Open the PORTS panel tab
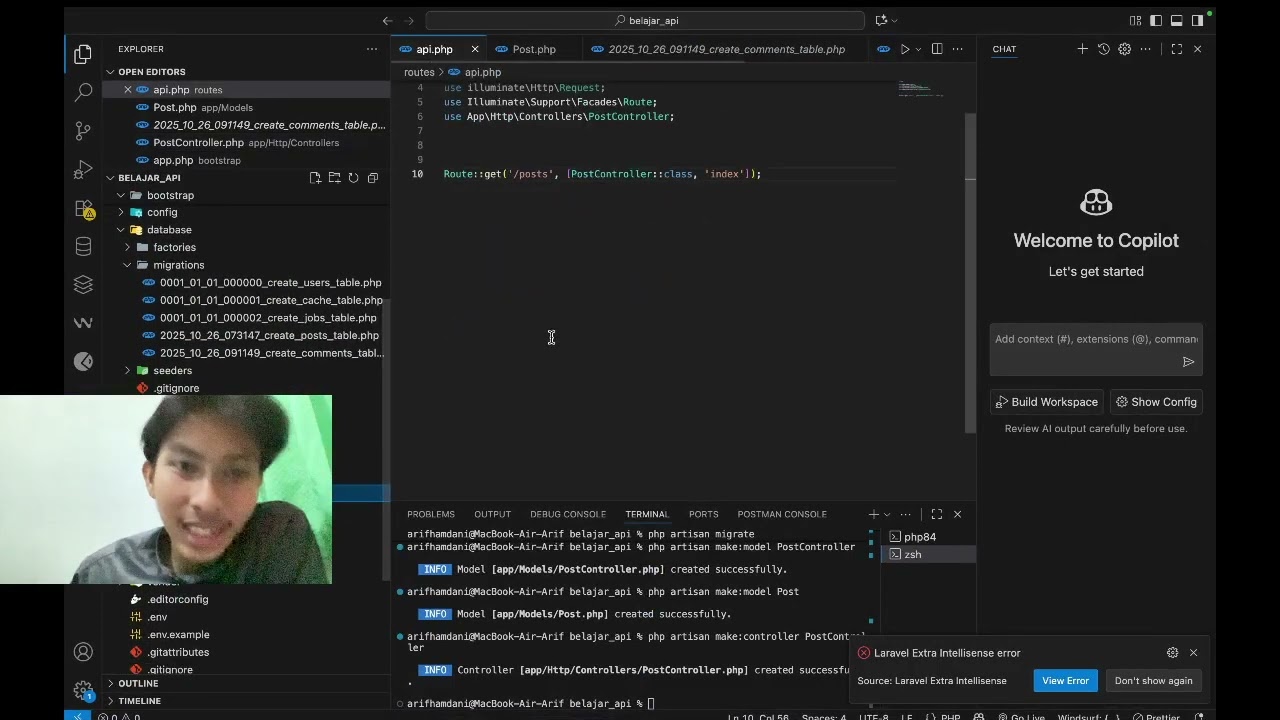This screenshot has width=1280, height=720. coord(703,514)
